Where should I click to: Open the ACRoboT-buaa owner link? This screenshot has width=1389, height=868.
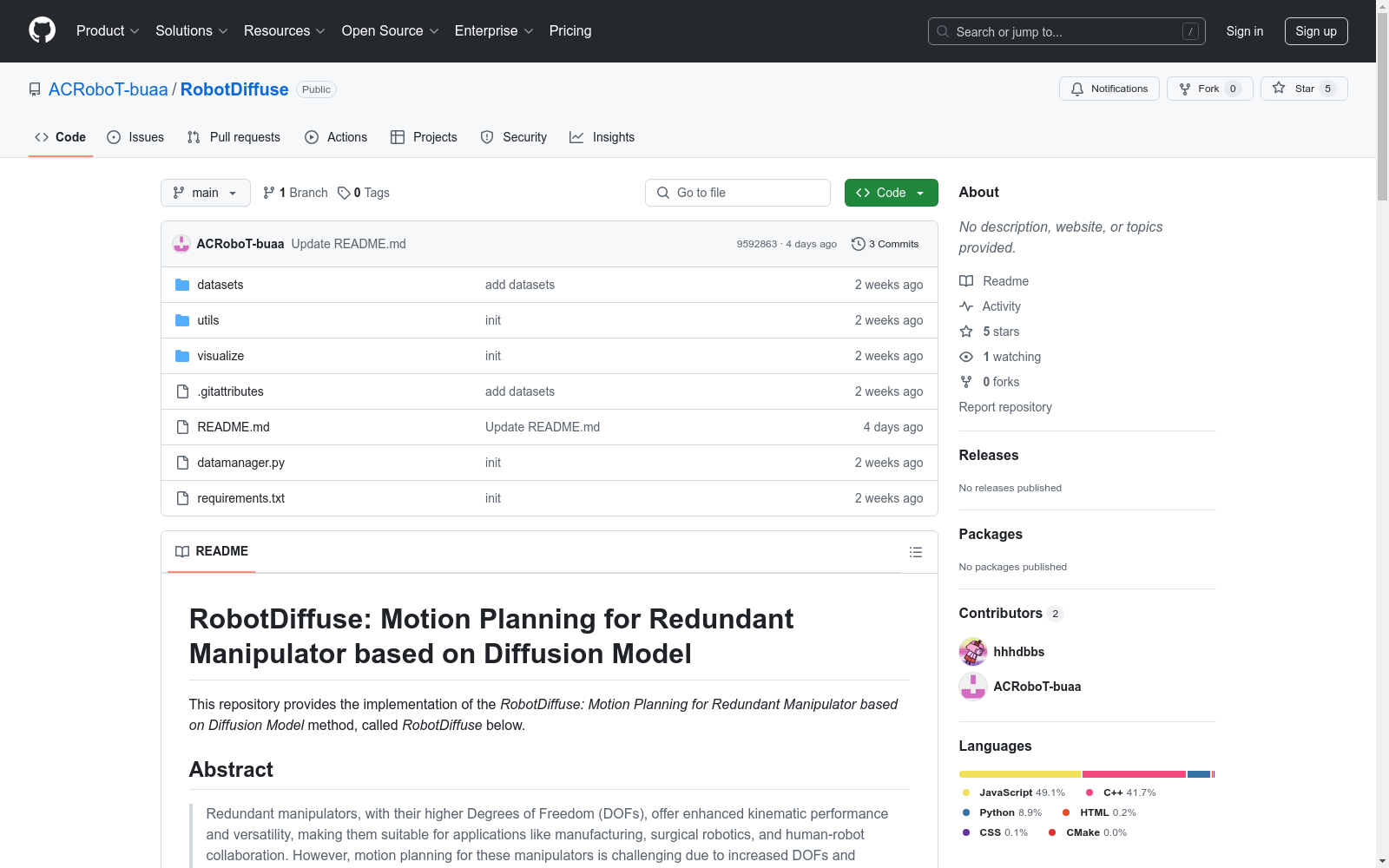tap(109, 89)
